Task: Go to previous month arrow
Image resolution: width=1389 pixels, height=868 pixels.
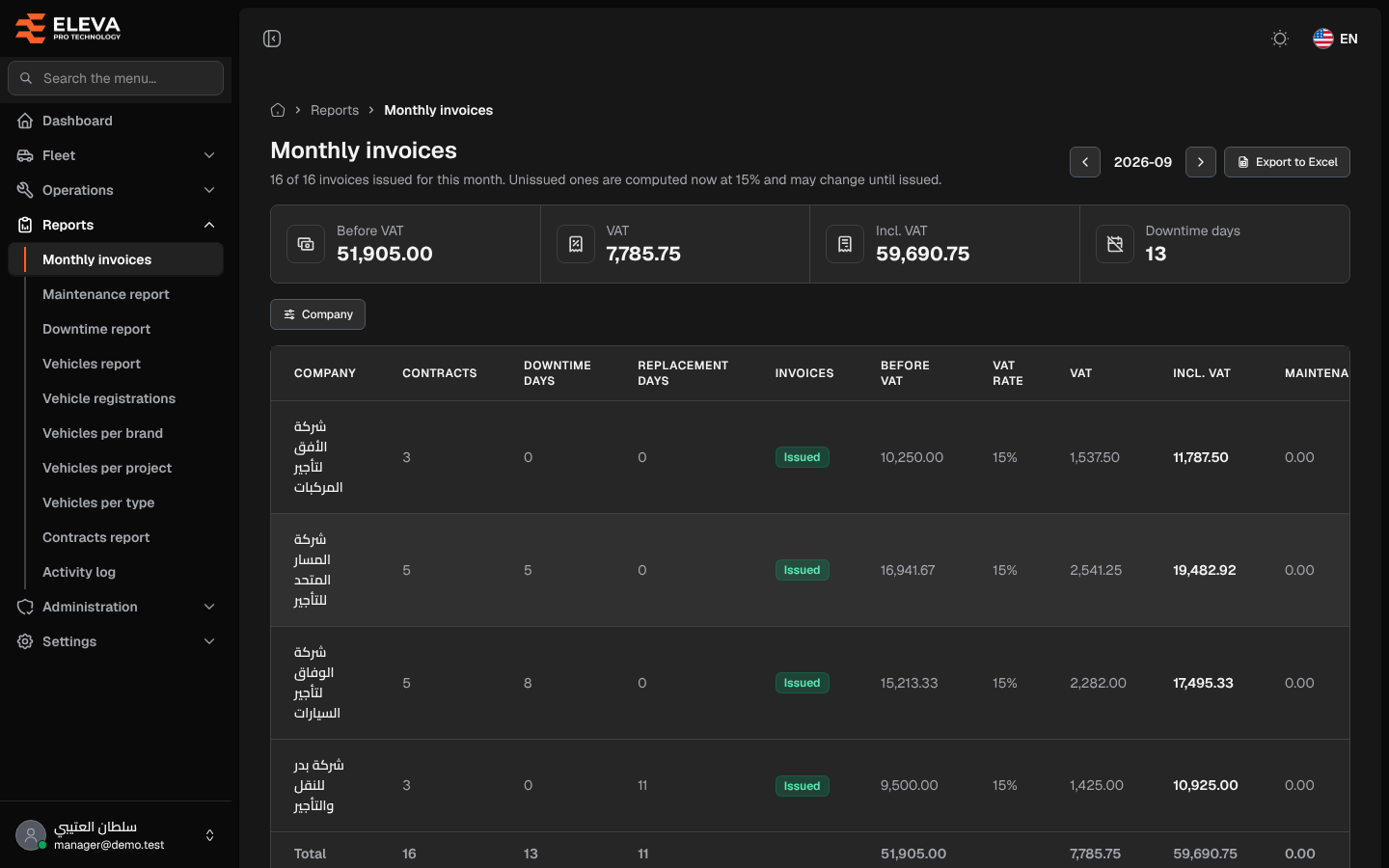Action: click(1085, 162)
